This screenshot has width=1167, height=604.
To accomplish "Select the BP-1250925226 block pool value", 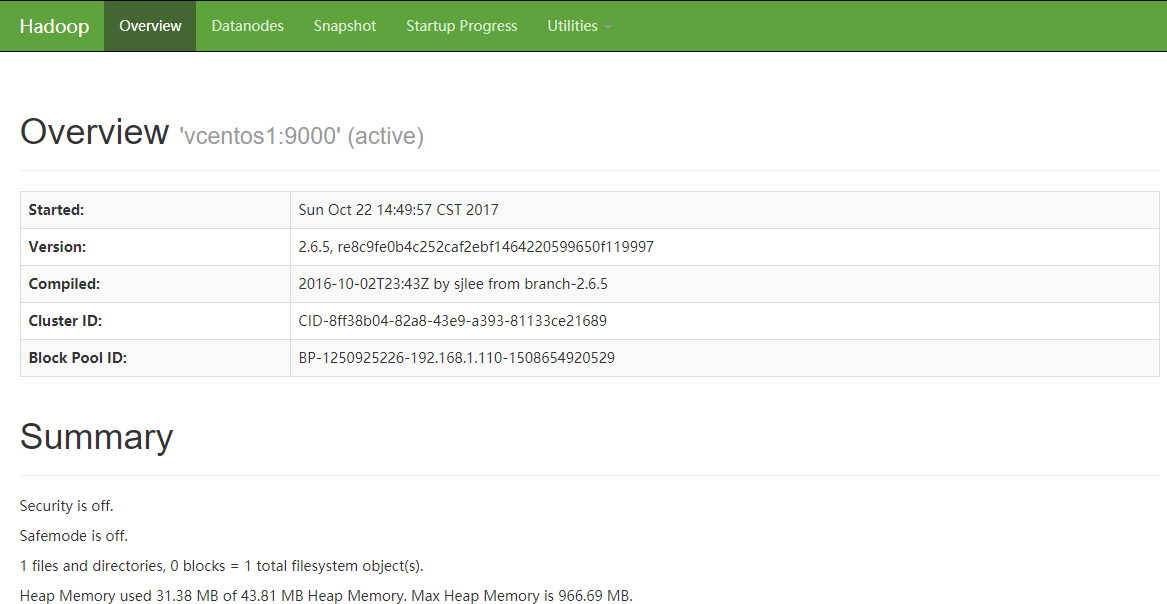I will click(457, 358).
